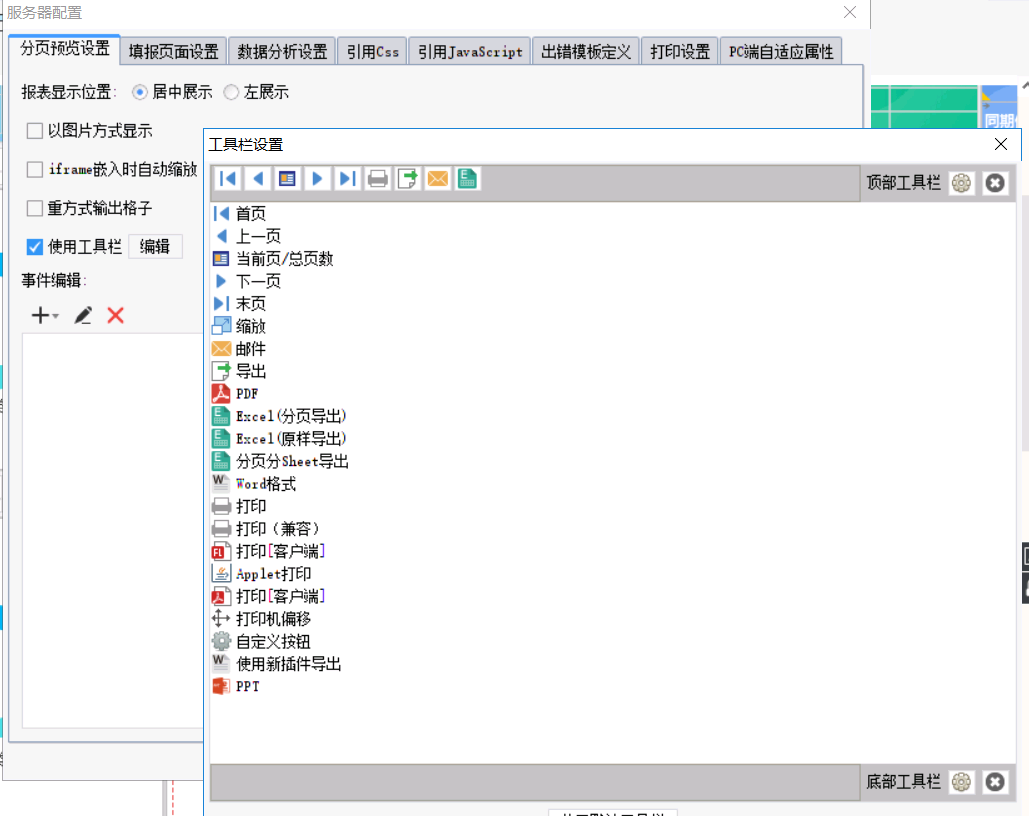Click the 编辑 button beside 使用工具栏

(155, 247)
